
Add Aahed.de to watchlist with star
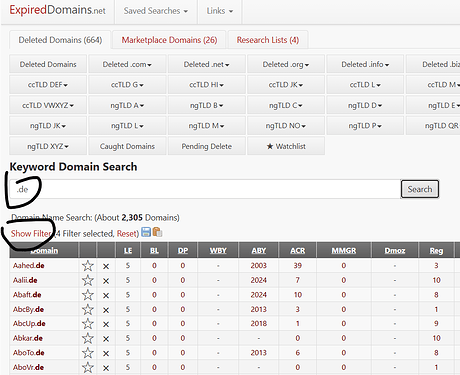pos(88,266)
